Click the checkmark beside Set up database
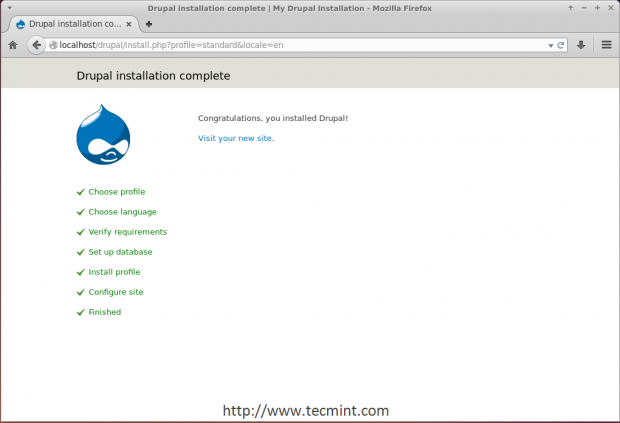 point(81,252)
